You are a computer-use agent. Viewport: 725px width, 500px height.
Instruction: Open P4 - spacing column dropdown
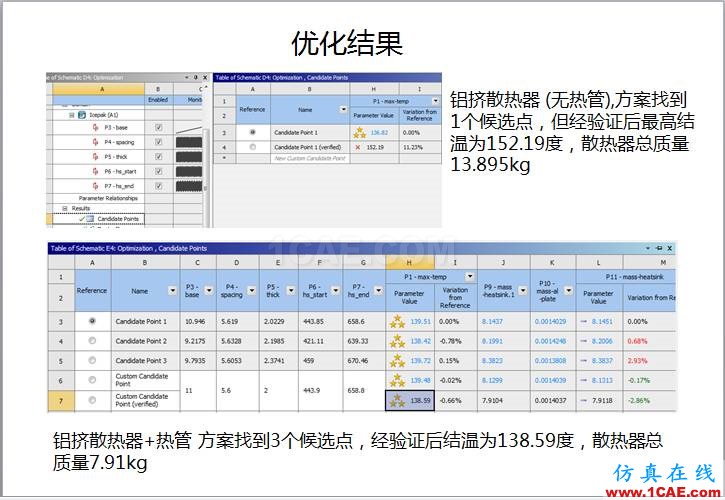point(252,290)
